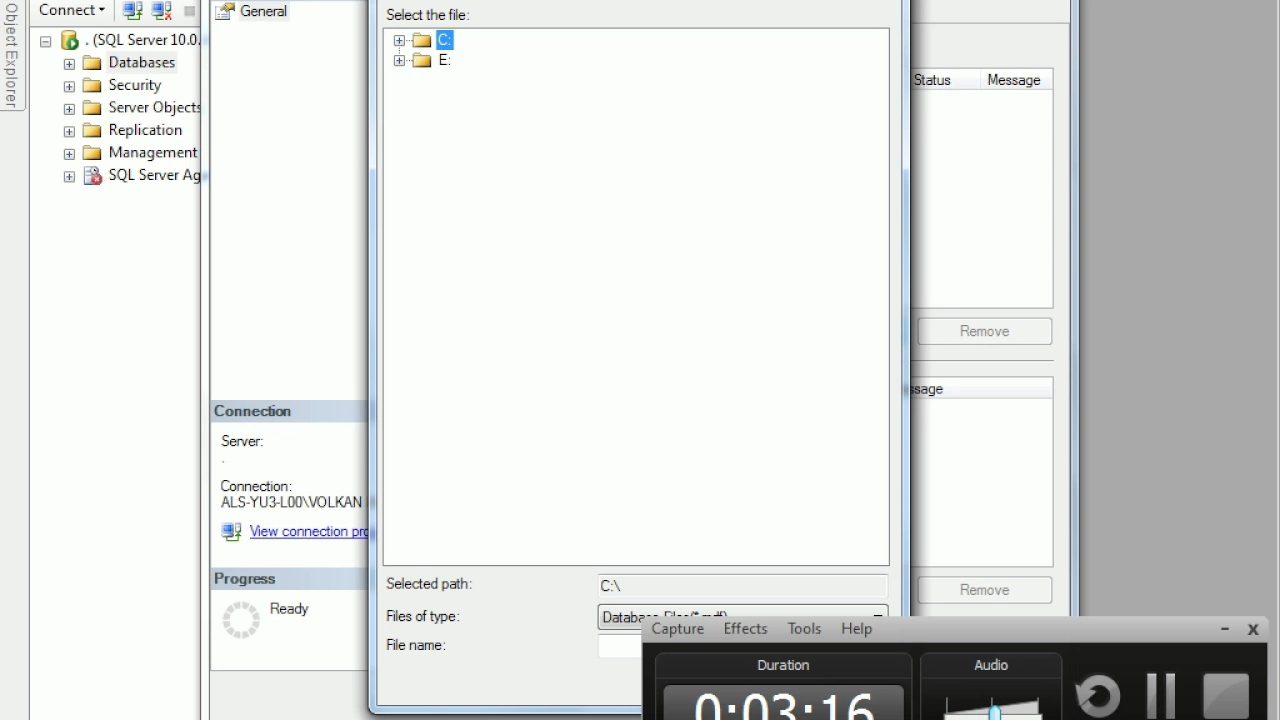The width and height of the screenshot is (1280, 720).
Task: Click the grayed Stop toolbar icon
Action: click(x=189, y=11)
